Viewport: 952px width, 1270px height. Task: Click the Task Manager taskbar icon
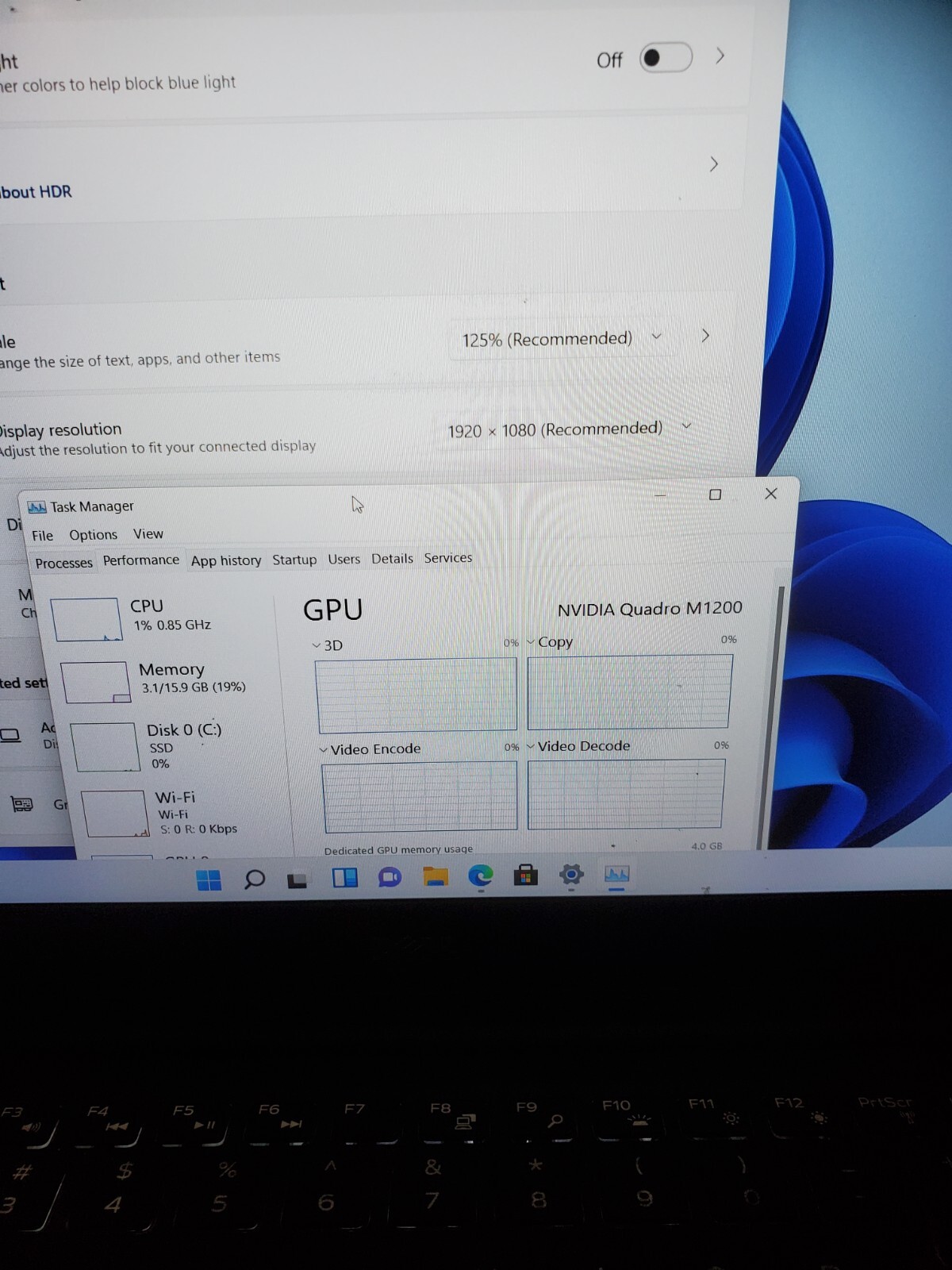(616, 874)
